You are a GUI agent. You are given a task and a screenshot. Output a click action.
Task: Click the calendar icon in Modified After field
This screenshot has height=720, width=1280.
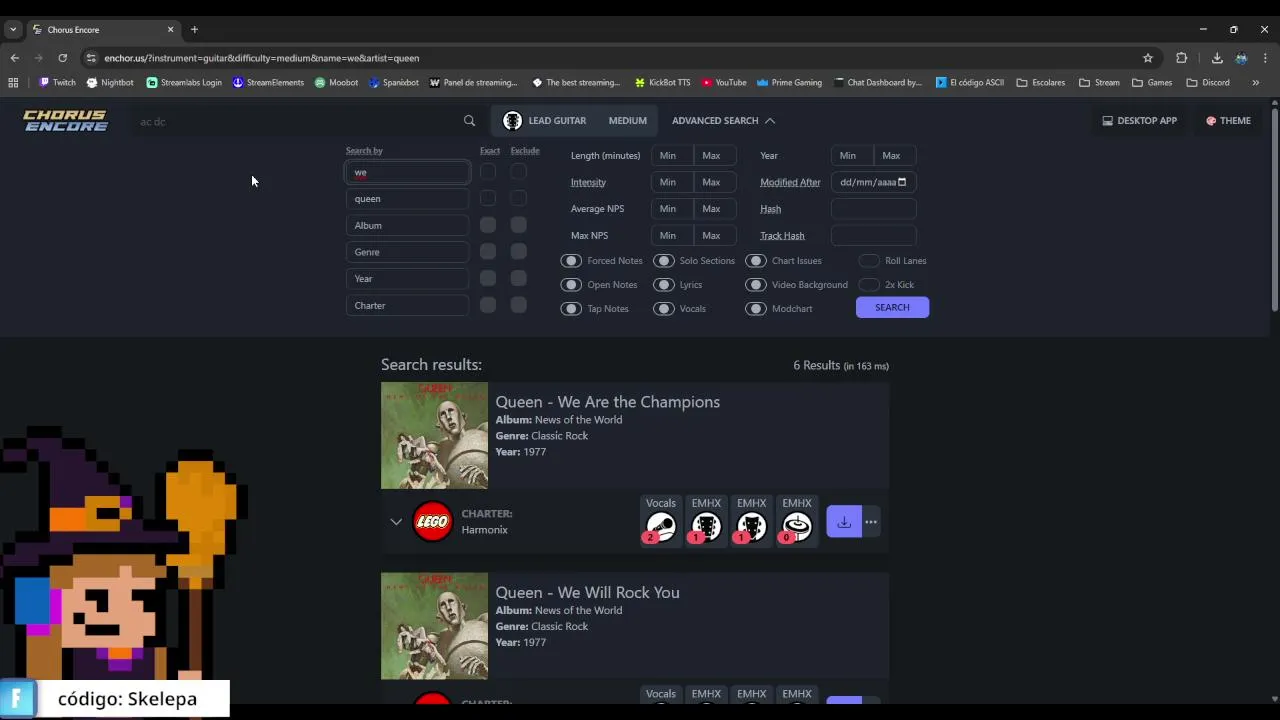tap(902, 182)
